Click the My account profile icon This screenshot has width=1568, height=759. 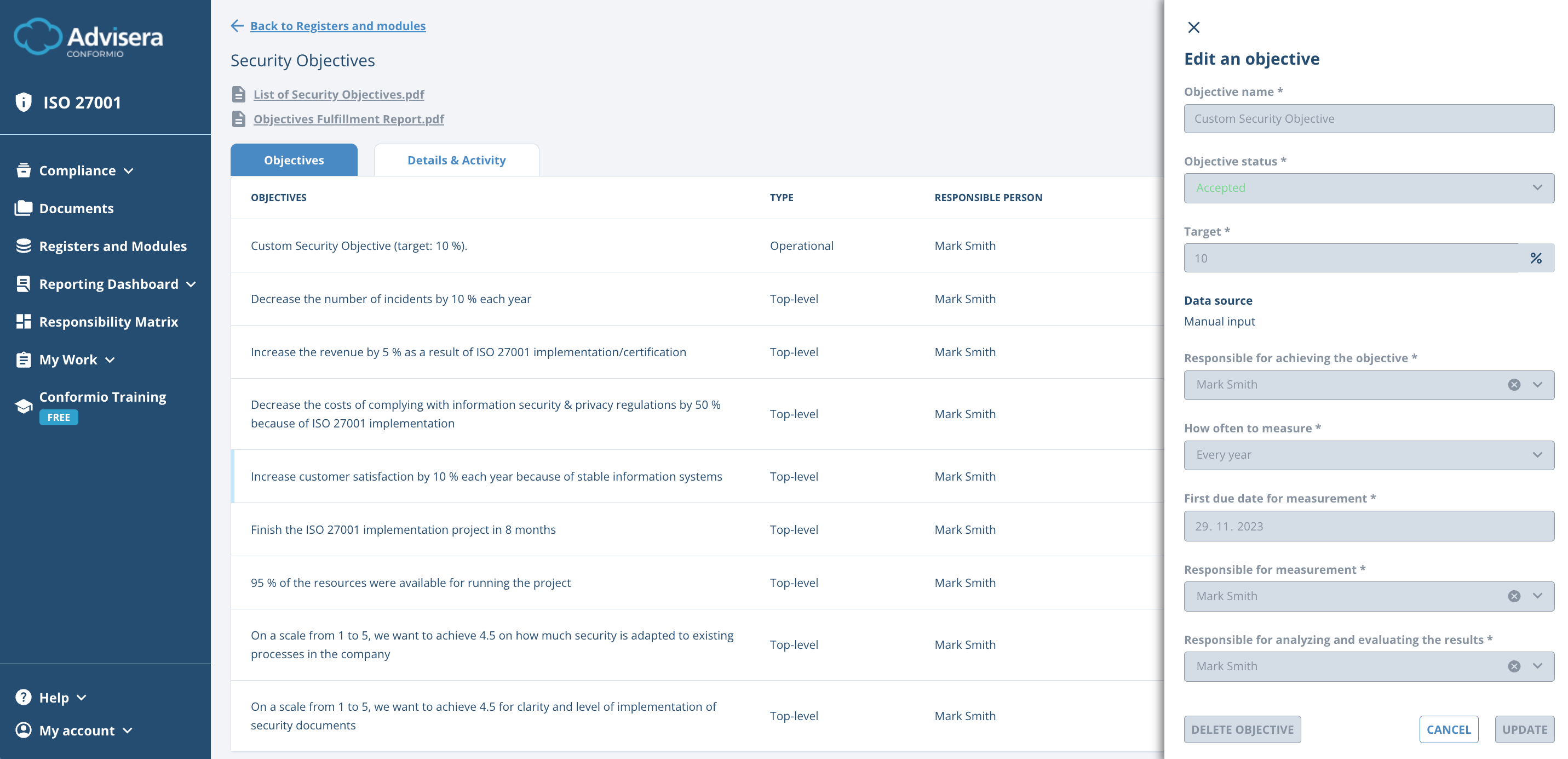point(23,730)
